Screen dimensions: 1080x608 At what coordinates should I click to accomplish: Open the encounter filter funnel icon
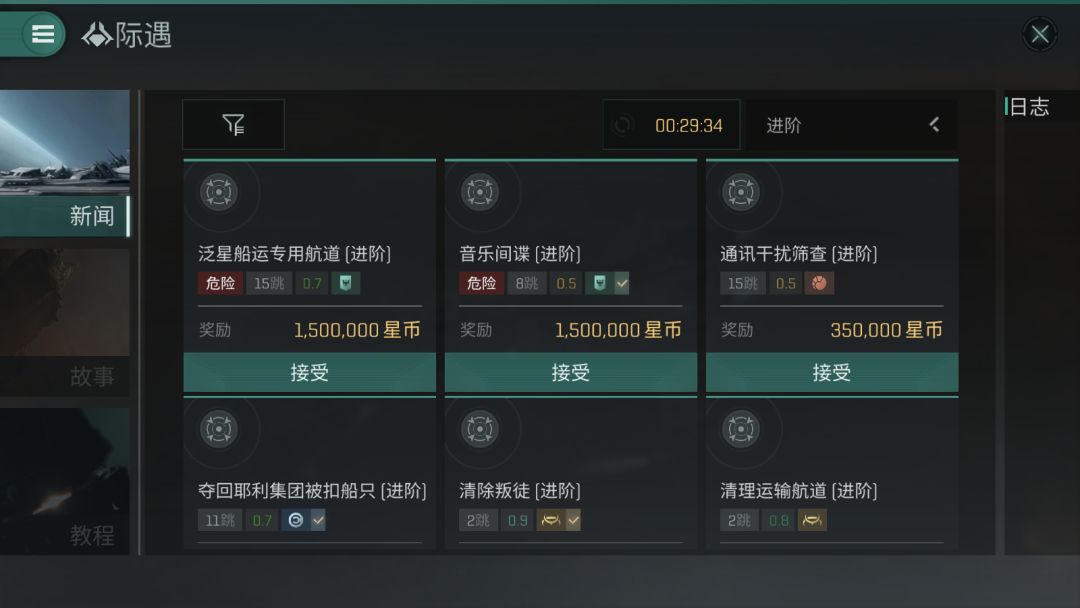[x=233, y=125]
